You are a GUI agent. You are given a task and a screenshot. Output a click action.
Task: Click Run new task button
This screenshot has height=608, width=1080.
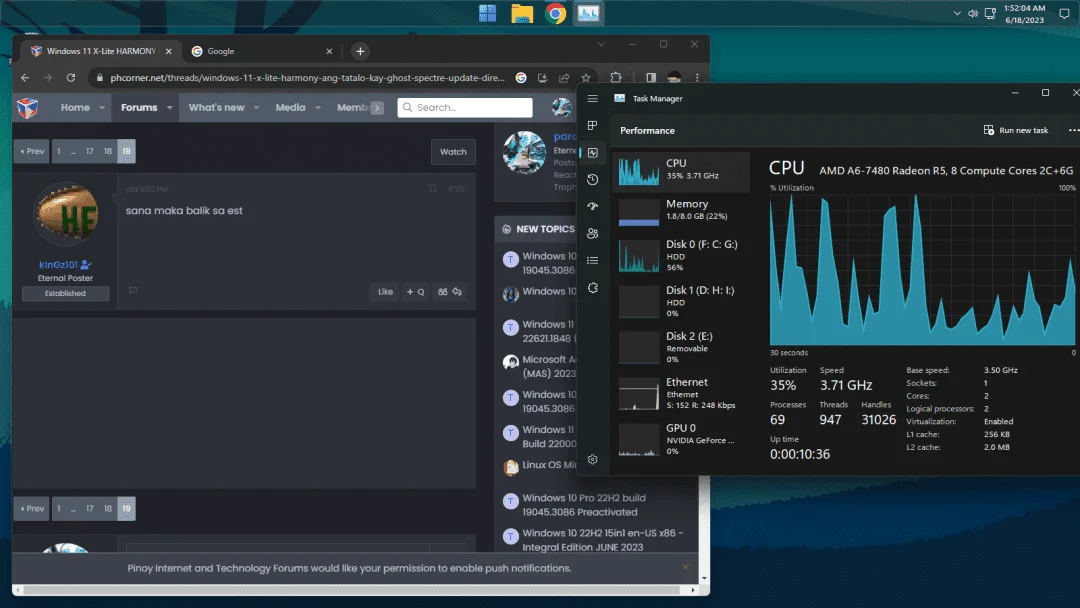[x=1016, y=130]
